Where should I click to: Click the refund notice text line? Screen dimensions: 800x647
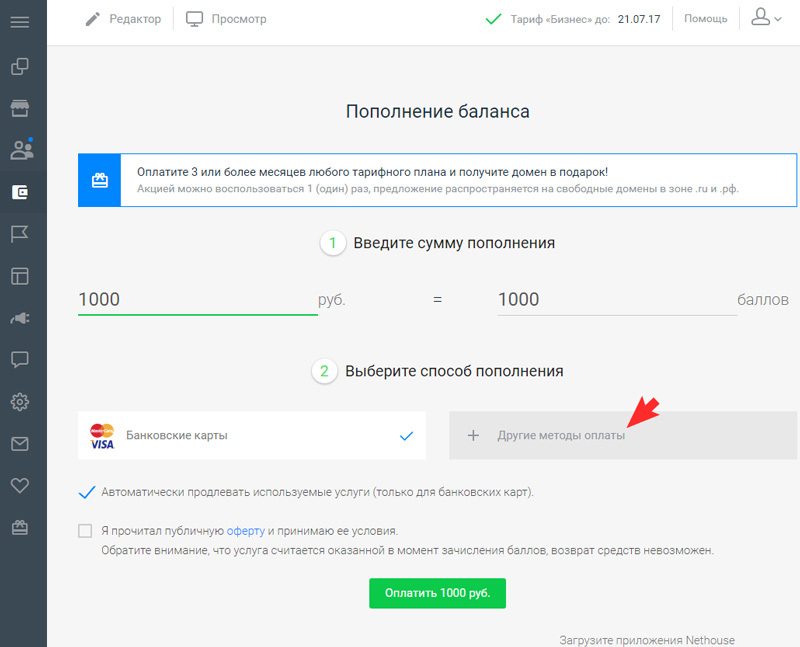tap(407, 551)
